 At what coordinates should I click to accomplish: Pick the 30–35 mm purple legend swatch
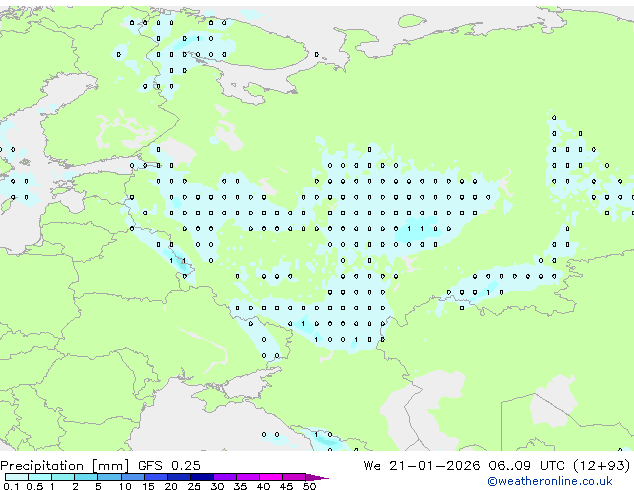tap(224, 477)
